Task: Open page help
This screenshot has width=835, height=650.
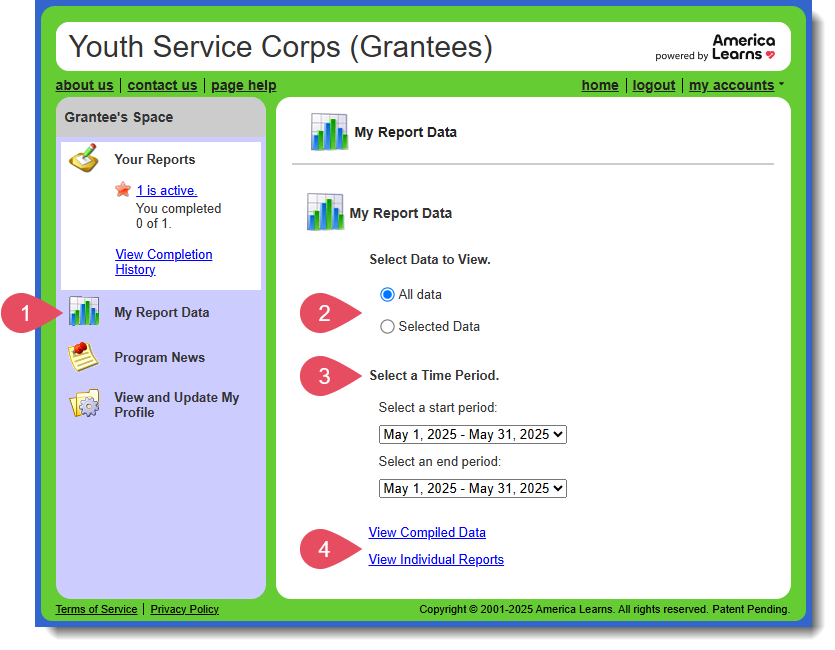Action: click(x=243, y=85)
